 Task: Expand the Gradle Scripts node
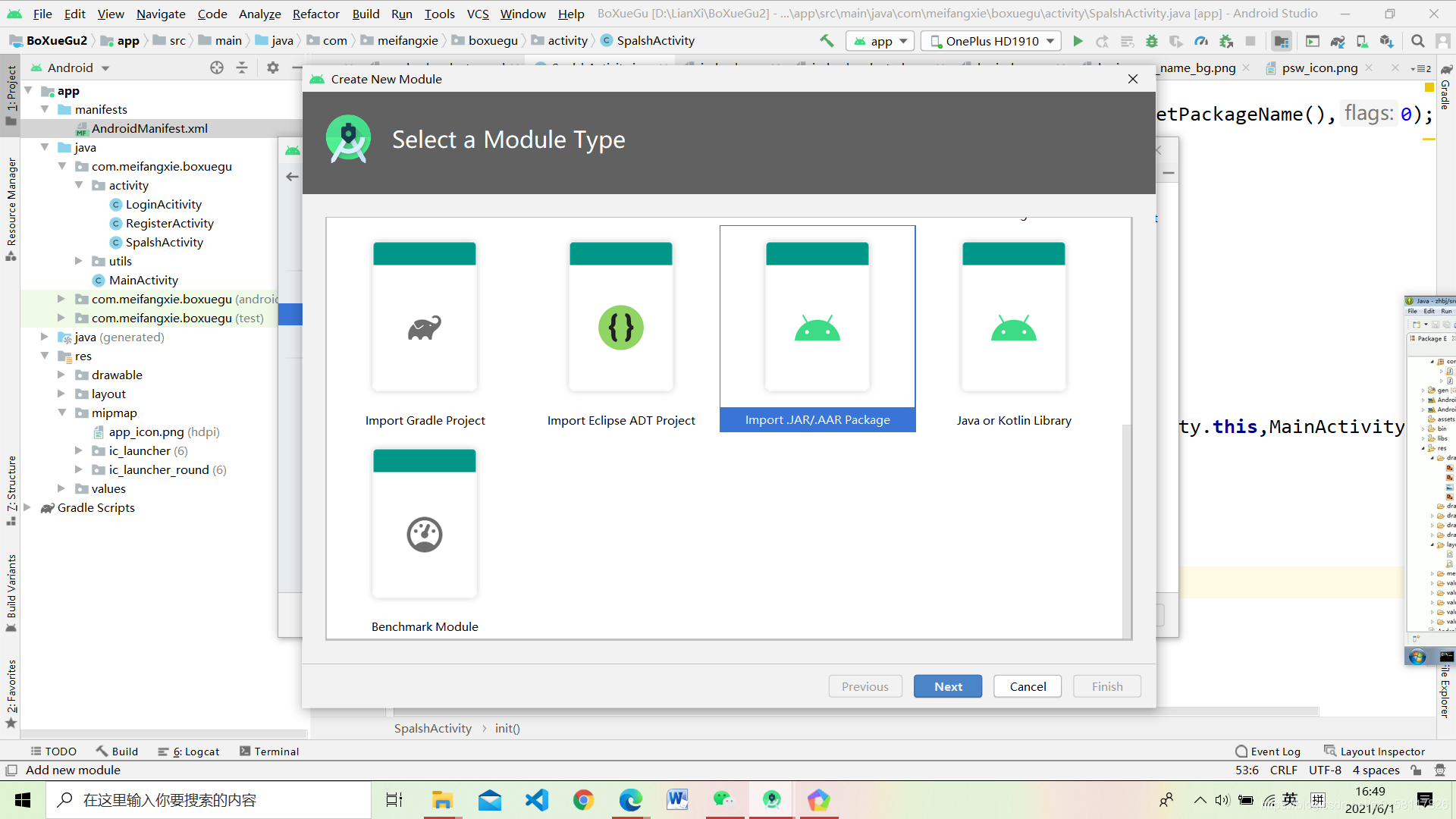[x=27, y=507]
